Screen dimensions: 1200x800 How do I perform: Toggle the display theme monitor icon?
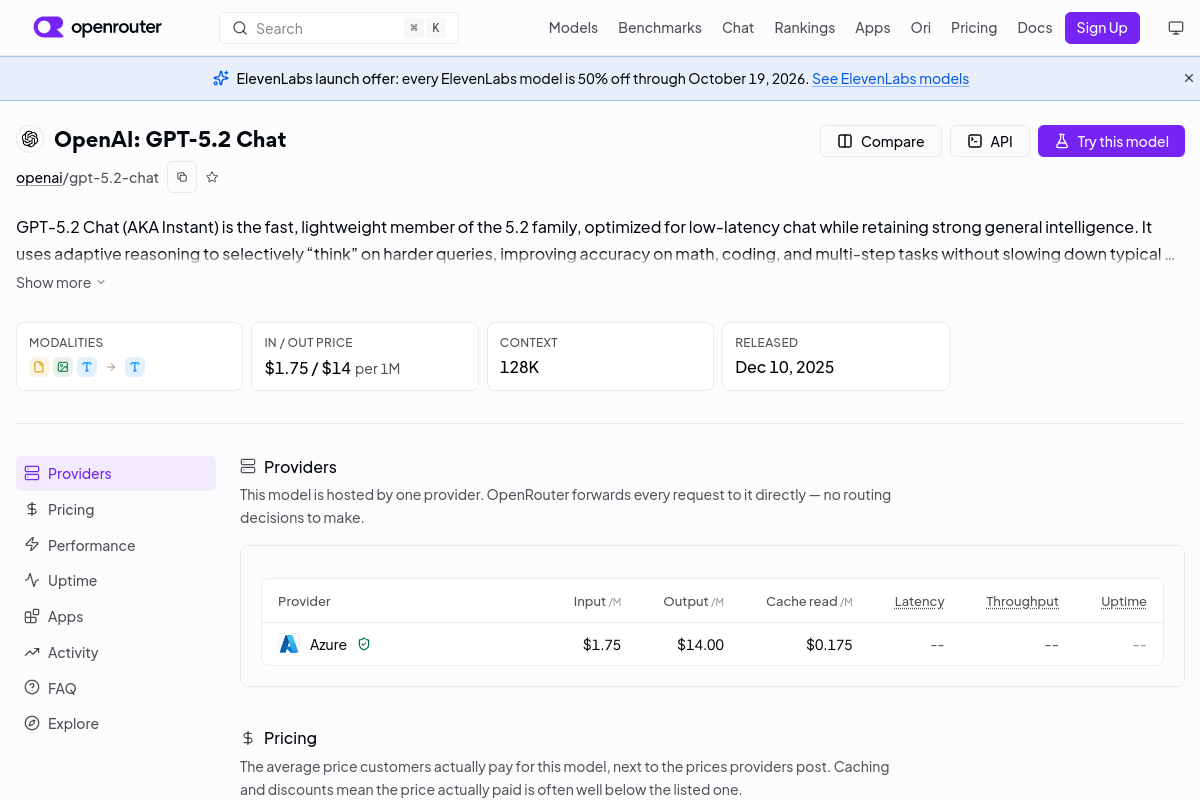tap(1176, 28)
